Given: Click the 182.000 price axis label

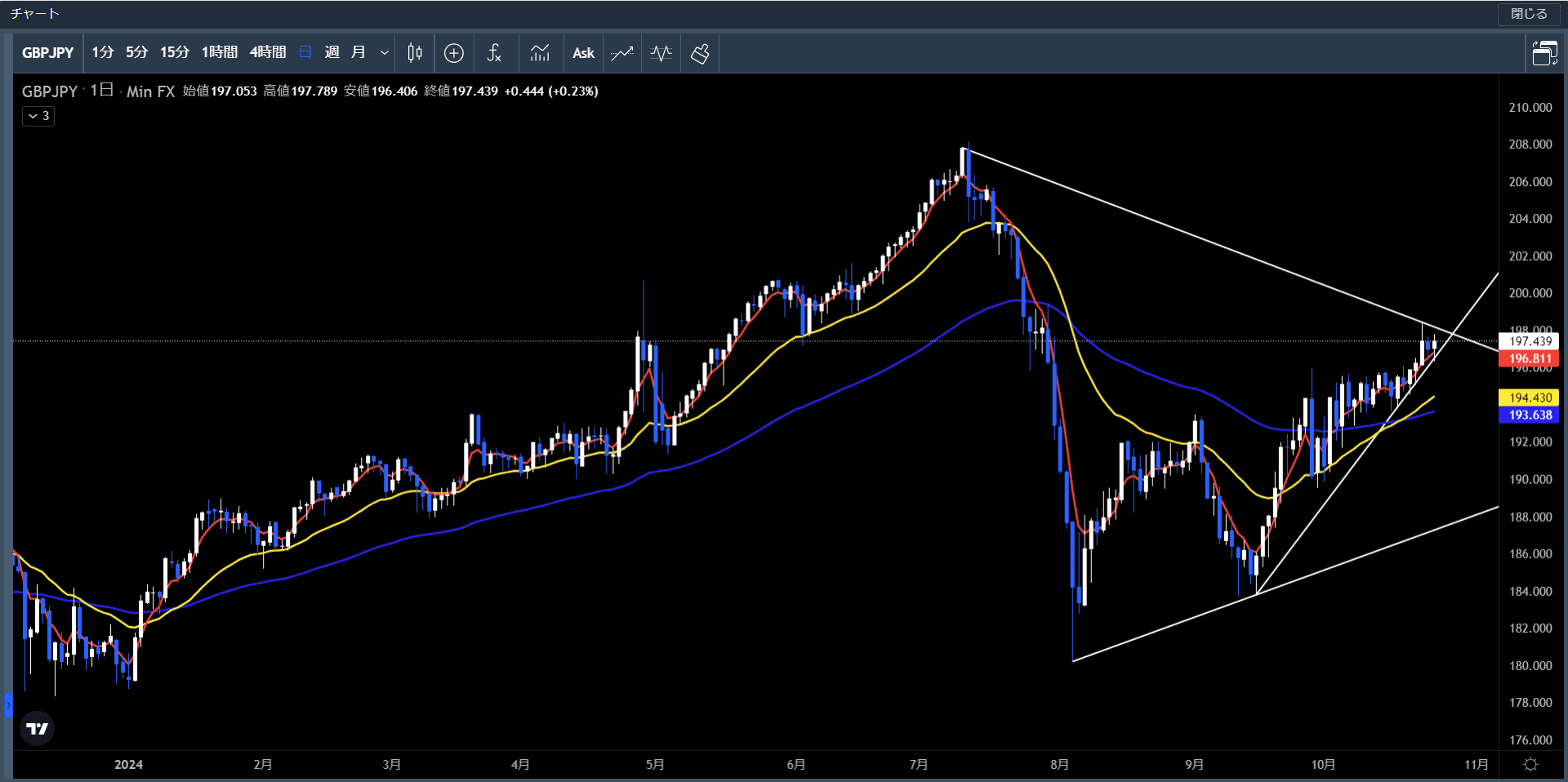Looking at the screenshot, I should tap(1530, 629).
